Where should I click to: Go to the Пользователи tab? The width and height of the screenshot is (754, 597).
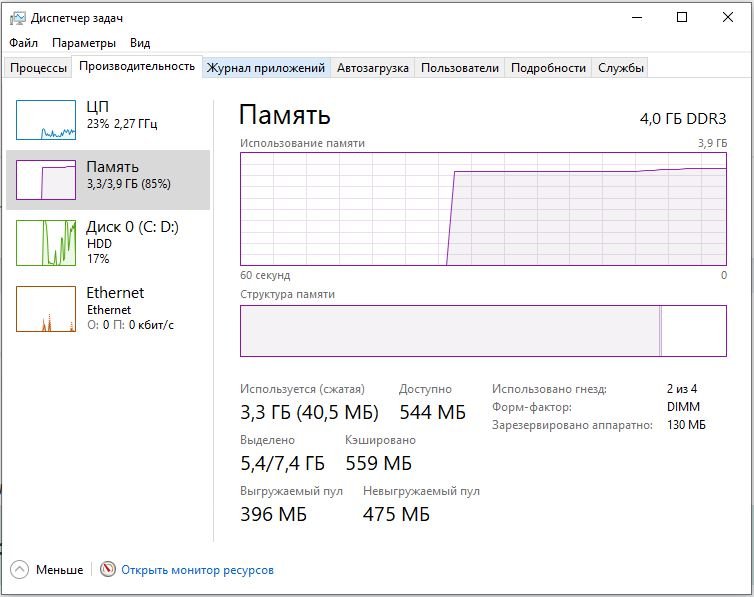point(460,68)
